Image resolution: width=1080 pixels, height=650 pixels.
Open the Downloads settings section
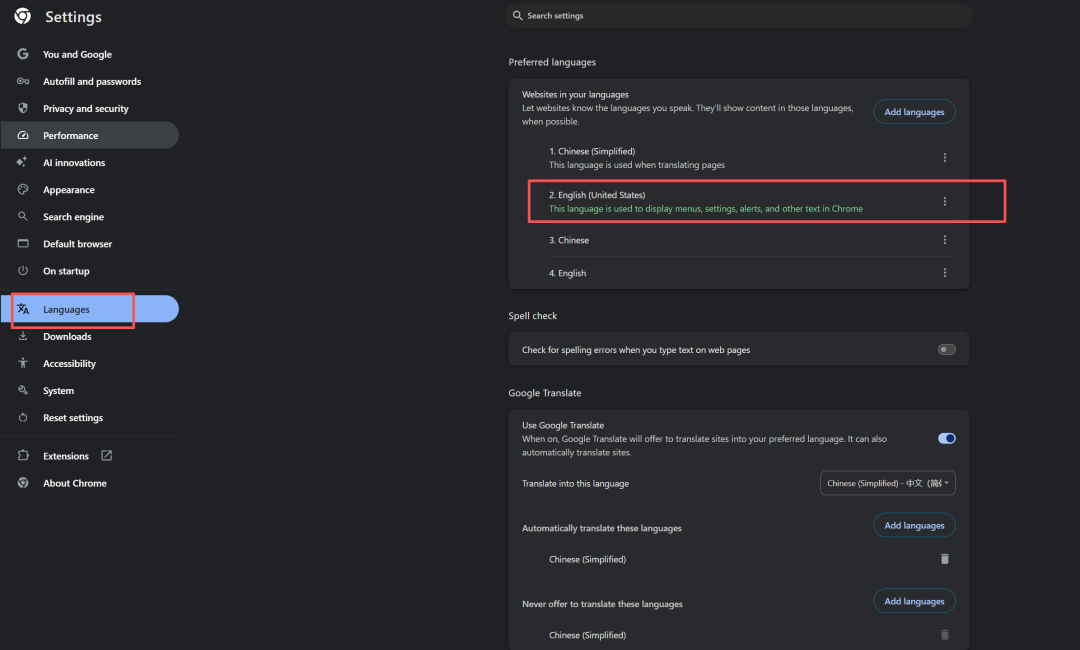[x=67, y=337]
